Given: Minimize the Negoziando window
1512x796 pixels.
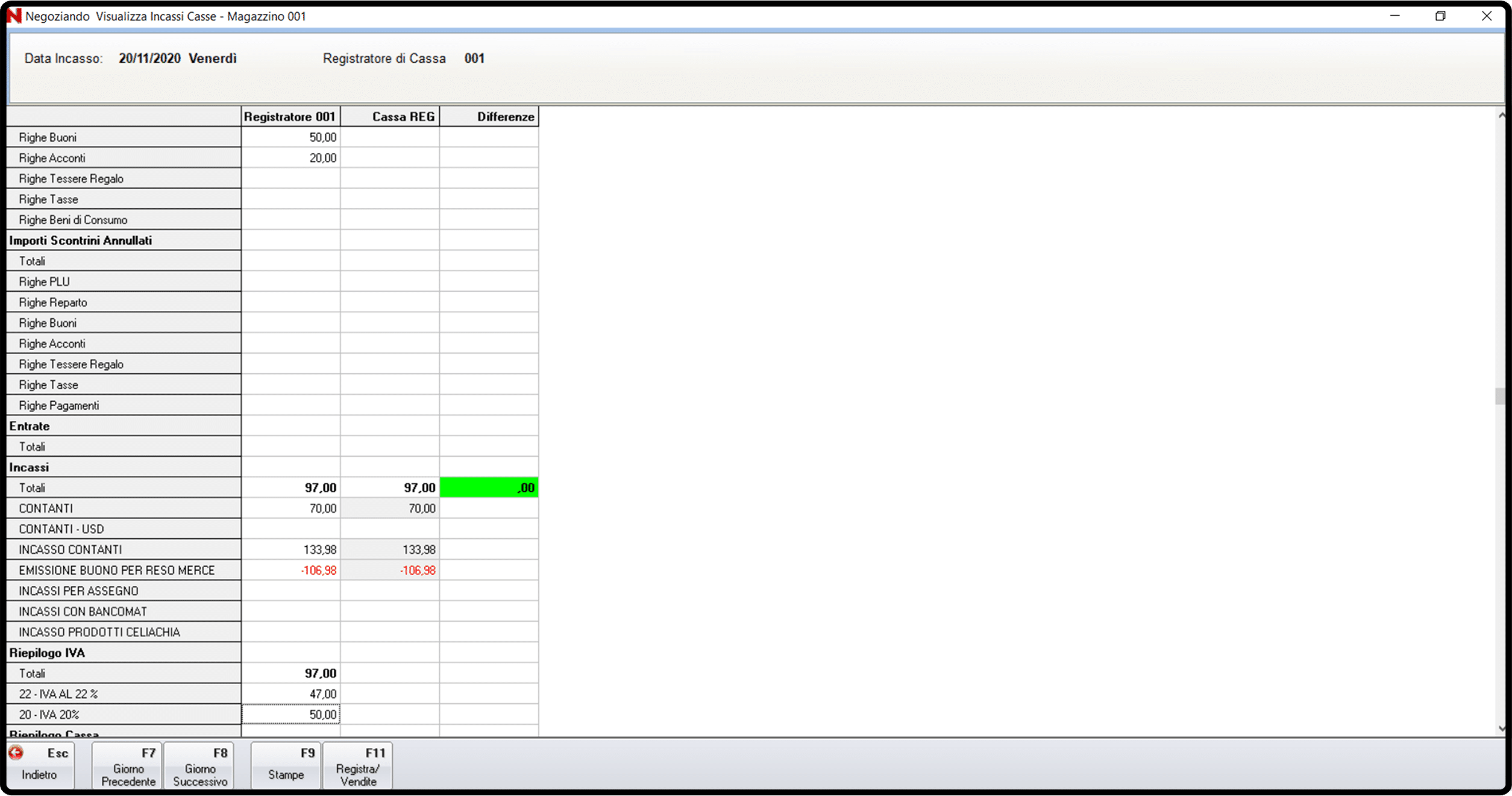Looking at the screenshot, I should click(1394, 16).
